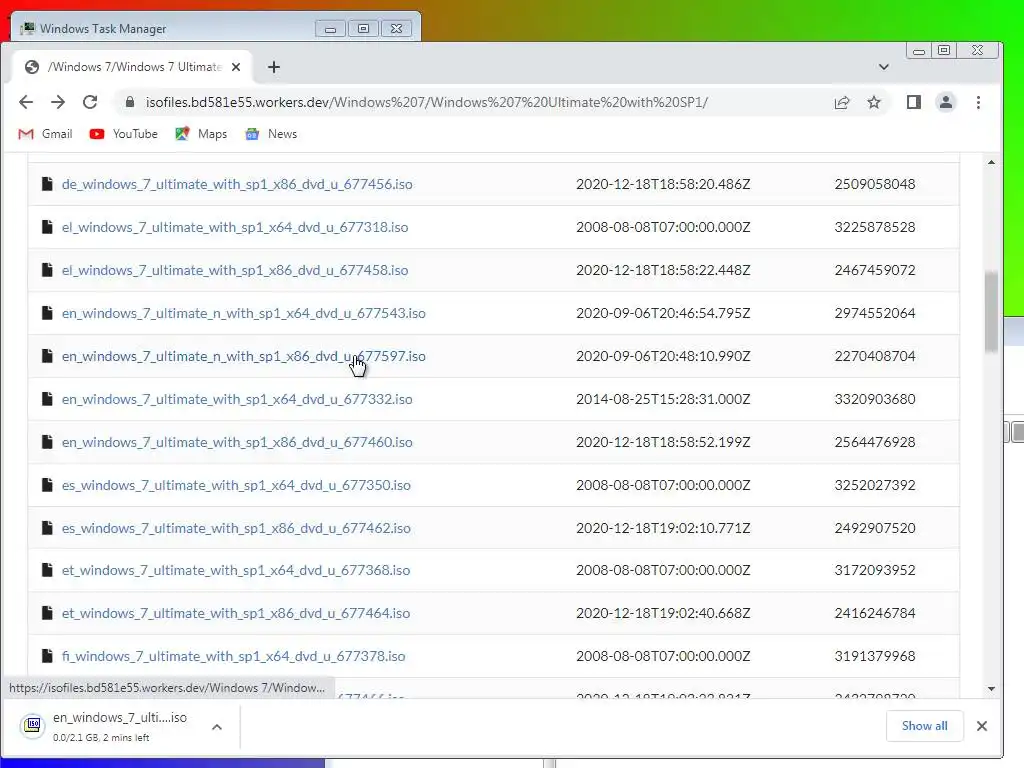Download es_windows_7_ultimate x64 677350 iso
The image size is (1024, 768).
(x=236, y=485)
